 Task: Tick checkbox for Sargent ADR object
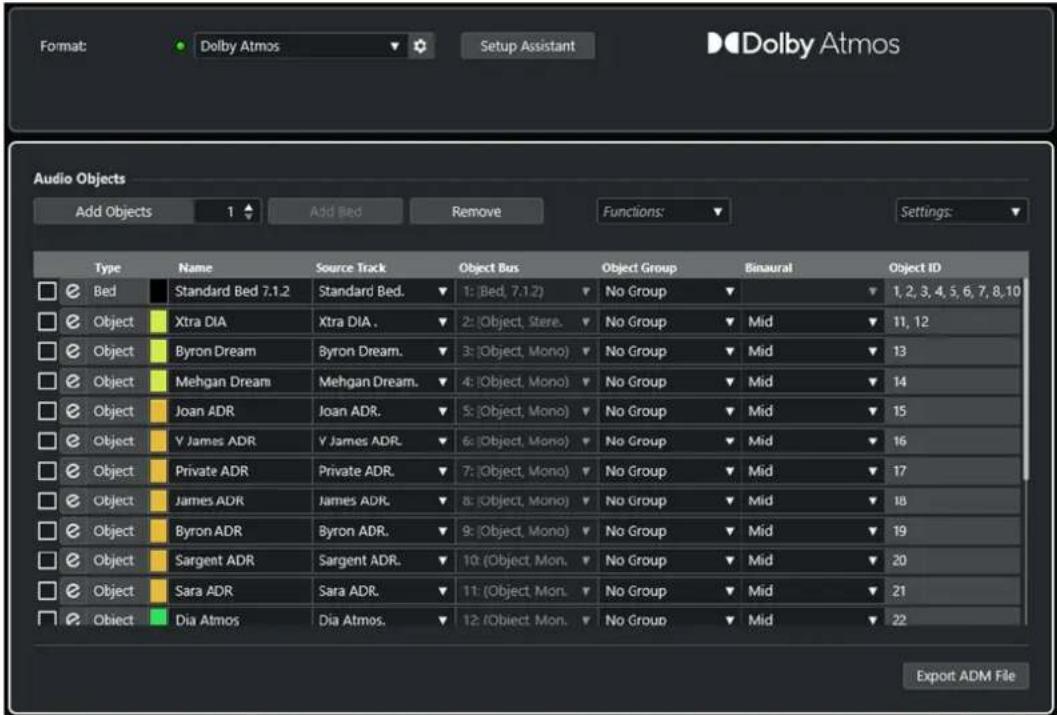pos(47,561)
